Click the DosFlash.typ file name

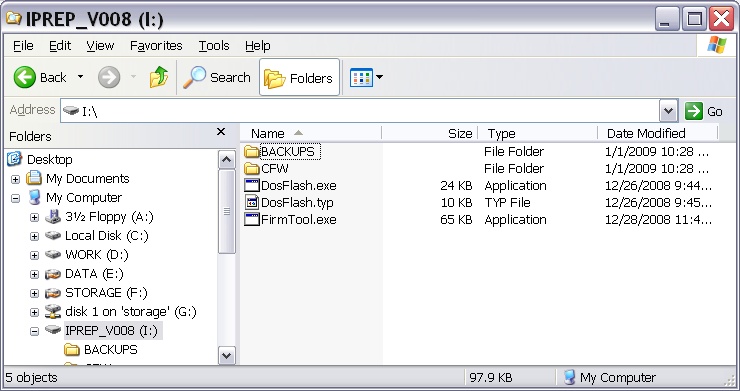(x=297, y=203)
